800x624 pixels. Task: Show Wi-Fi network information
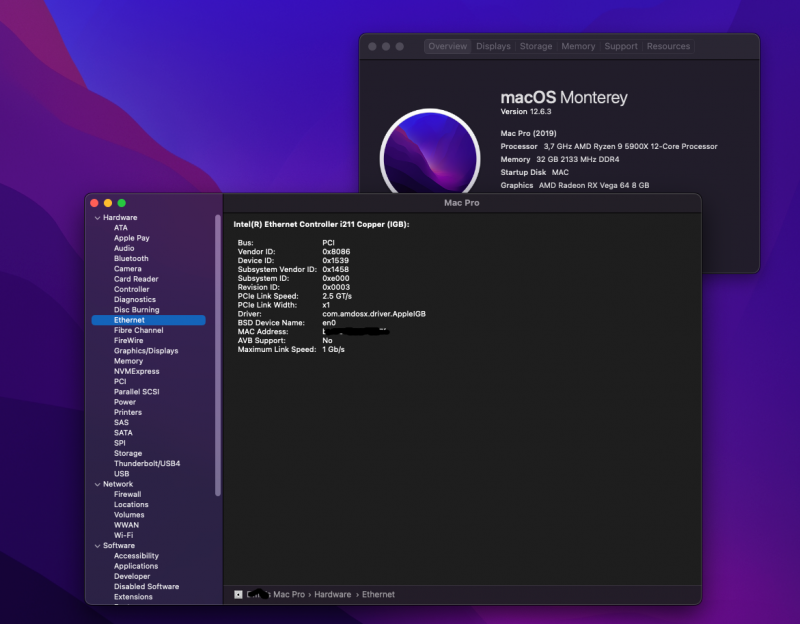coord(123,535)
